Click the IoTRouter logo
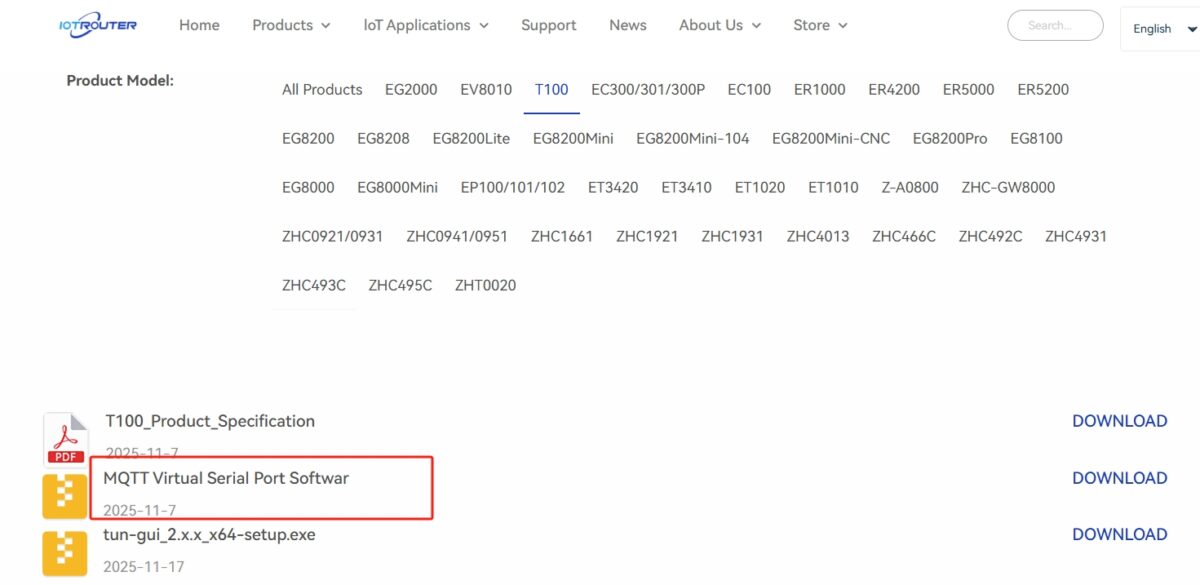 97,23
